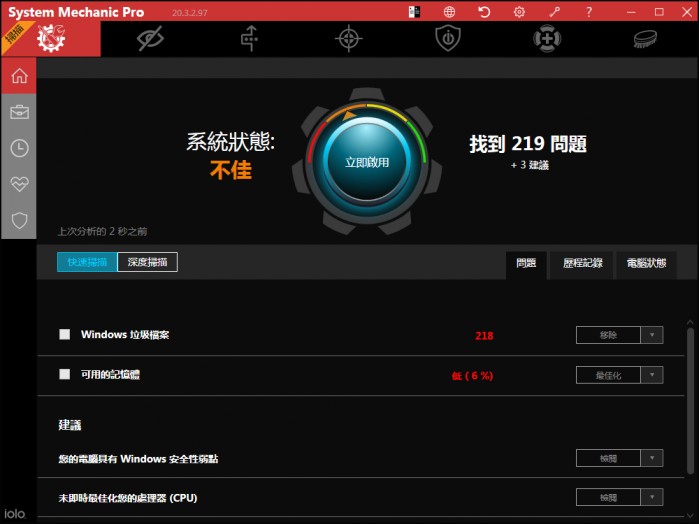Viewport: 699px width, 524px height.
Task: Click 您的電腦具有 Windows 安全性弱點 text
Action: pyautogui.click(x=138, y=458)
